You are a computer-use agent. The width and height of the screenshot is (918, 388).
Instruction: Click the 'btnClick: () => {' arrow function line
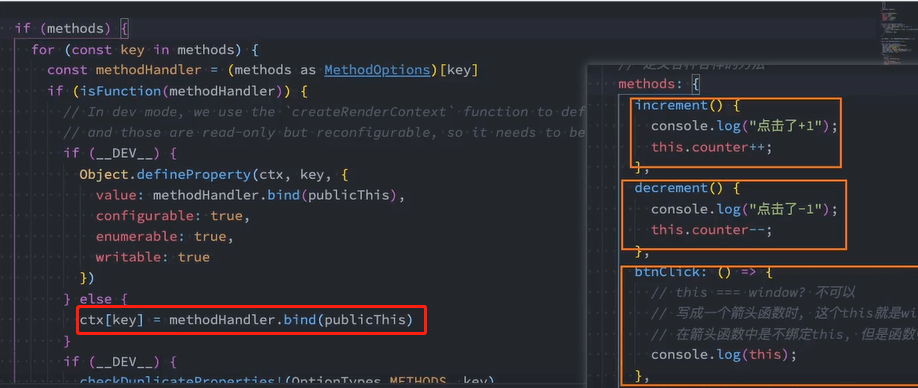704,272
